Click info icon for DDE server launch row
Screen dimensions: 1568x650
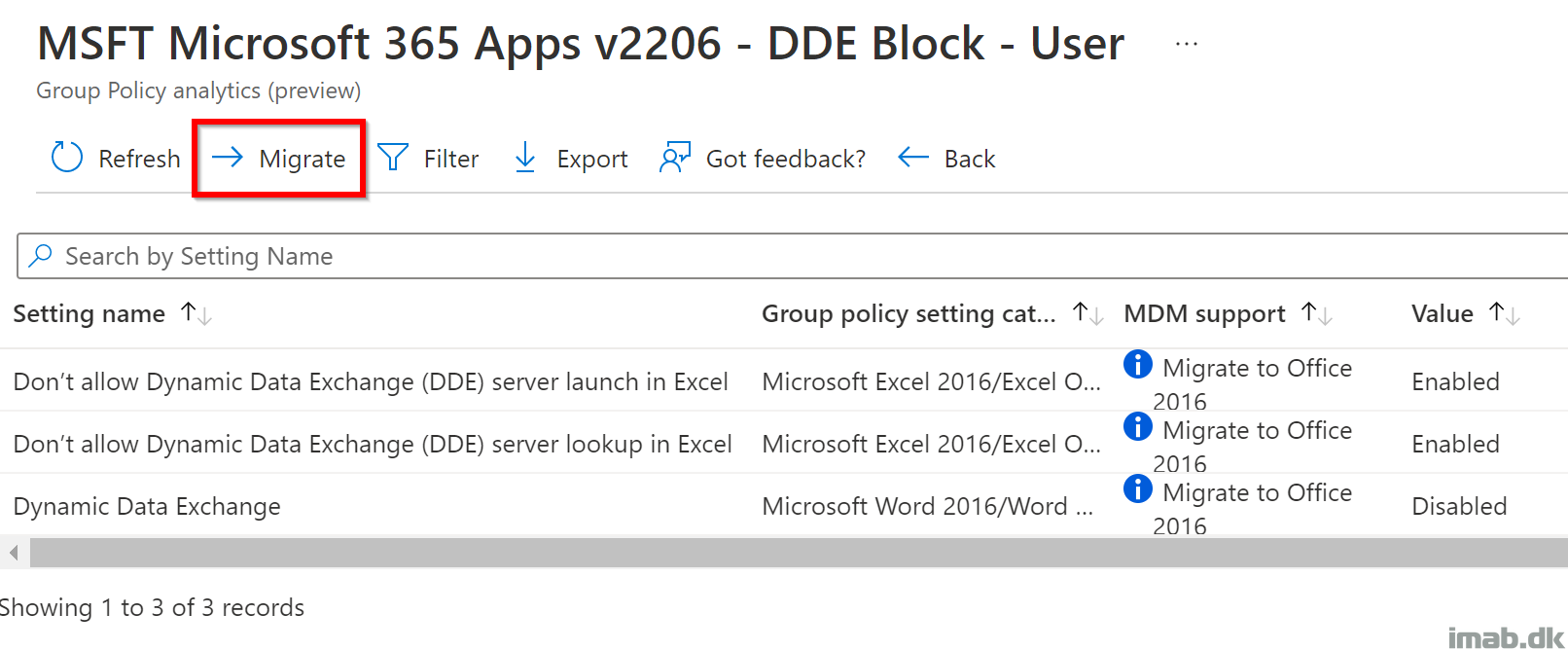pos(1138,365)
